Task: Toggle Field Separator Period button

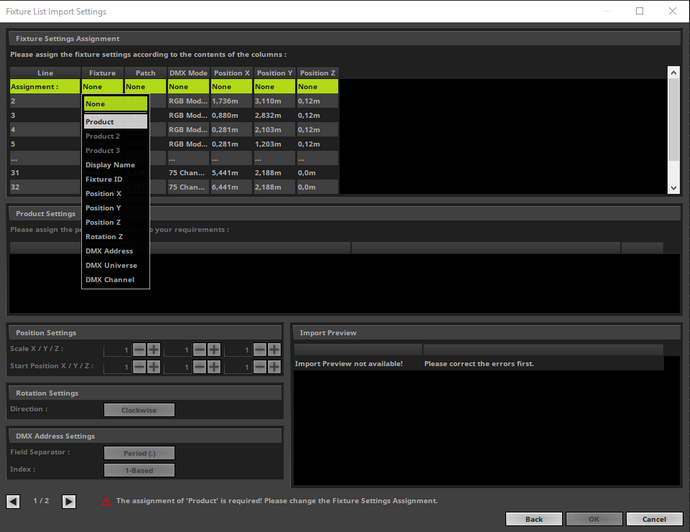Action: point(139,453)
